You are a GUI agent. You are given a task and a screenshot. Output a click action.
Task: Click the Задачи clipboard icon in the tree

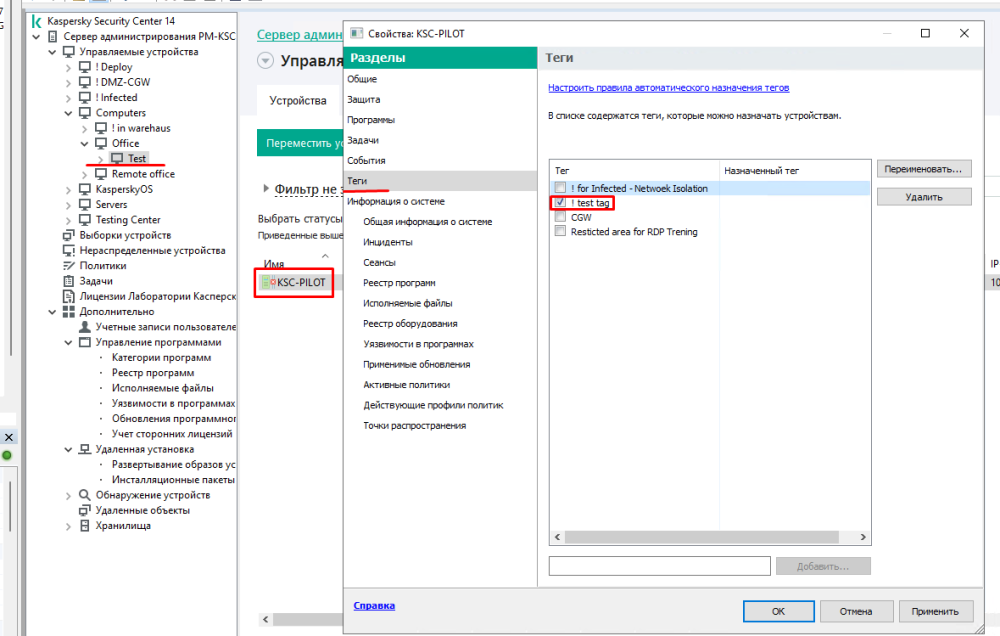pyautogui.click(x=69, y=281)
